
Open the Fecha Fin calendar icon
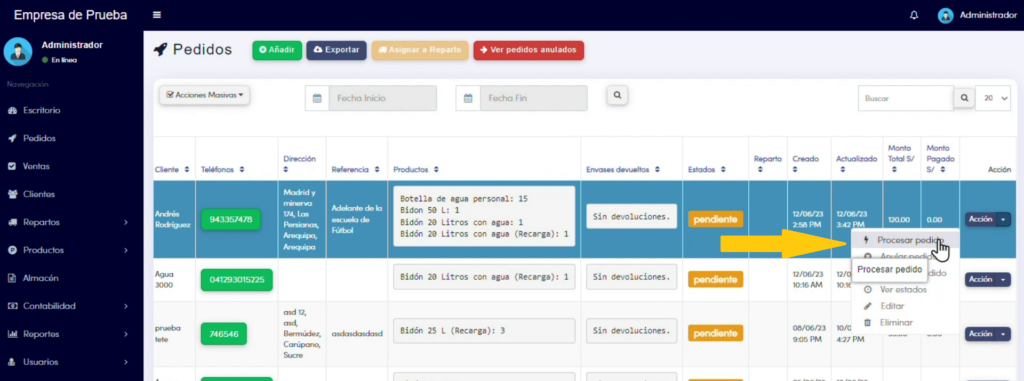point(468,99)
